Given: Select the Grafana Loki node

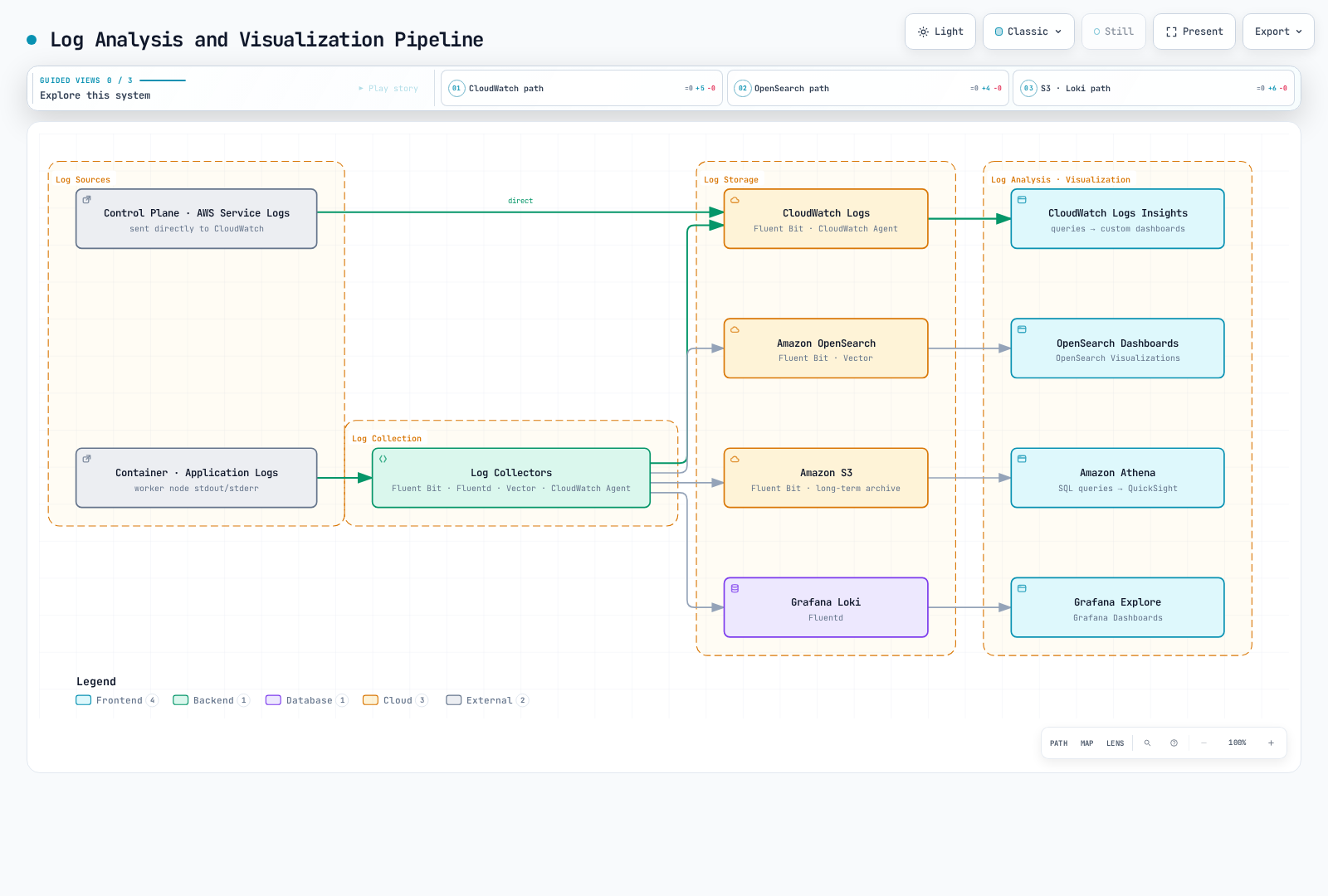Looking at the screenshot, I should pyautogui.click(x=826, y=607).
